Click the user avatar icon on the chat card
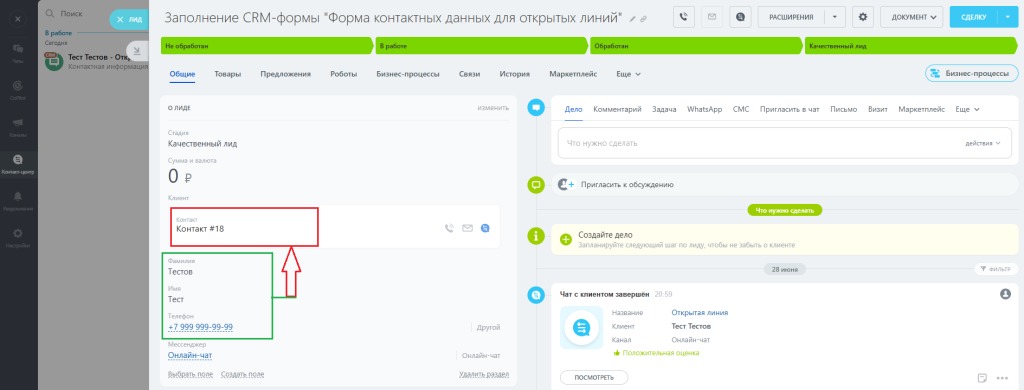1024x390 pixels. 1006,295
